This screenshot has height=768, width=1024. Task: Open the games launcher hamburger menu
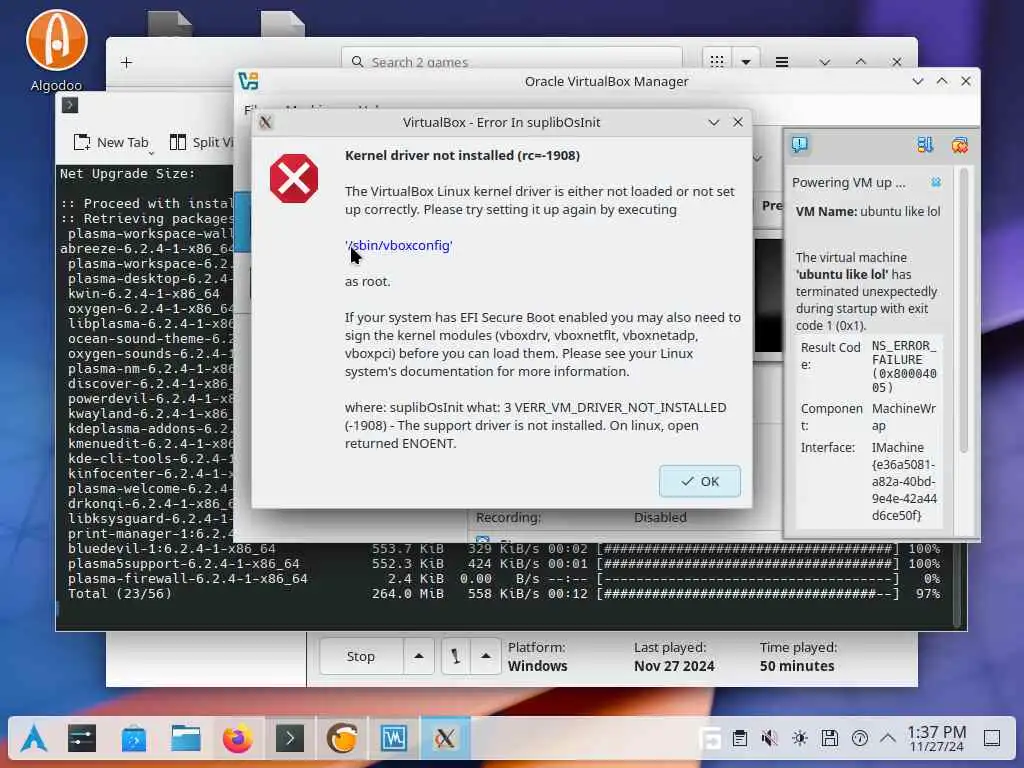click(782, 62)
